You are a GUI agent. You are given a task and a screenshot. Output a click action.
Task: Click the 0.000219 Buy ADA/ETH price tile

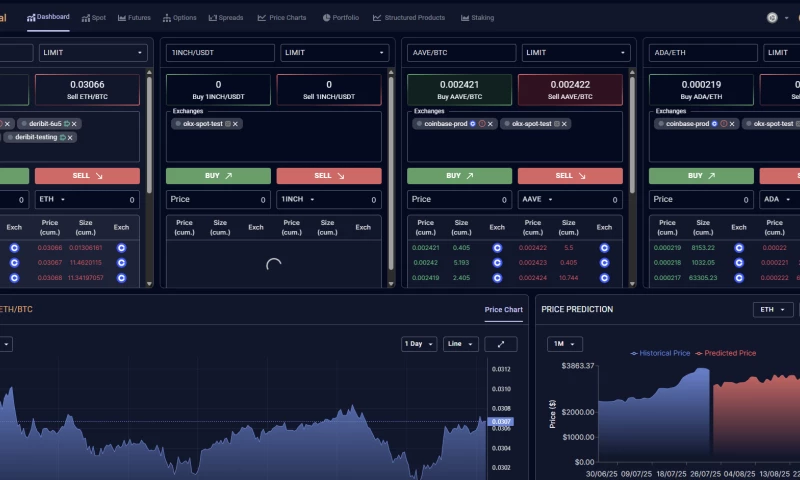click(701, 90)
